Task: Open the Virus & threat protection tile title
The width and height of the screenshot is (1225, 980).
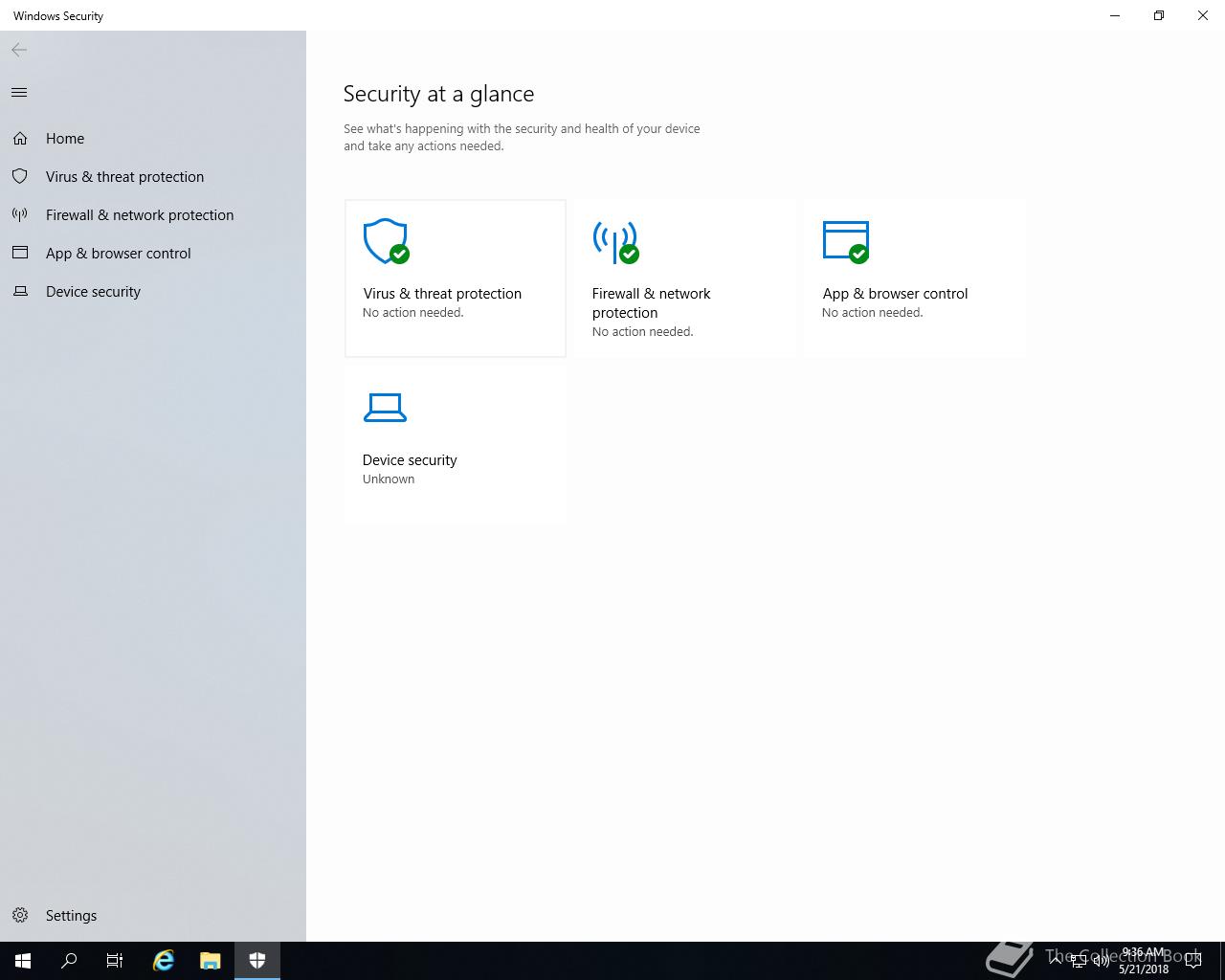Action: [x=442, y=294]
